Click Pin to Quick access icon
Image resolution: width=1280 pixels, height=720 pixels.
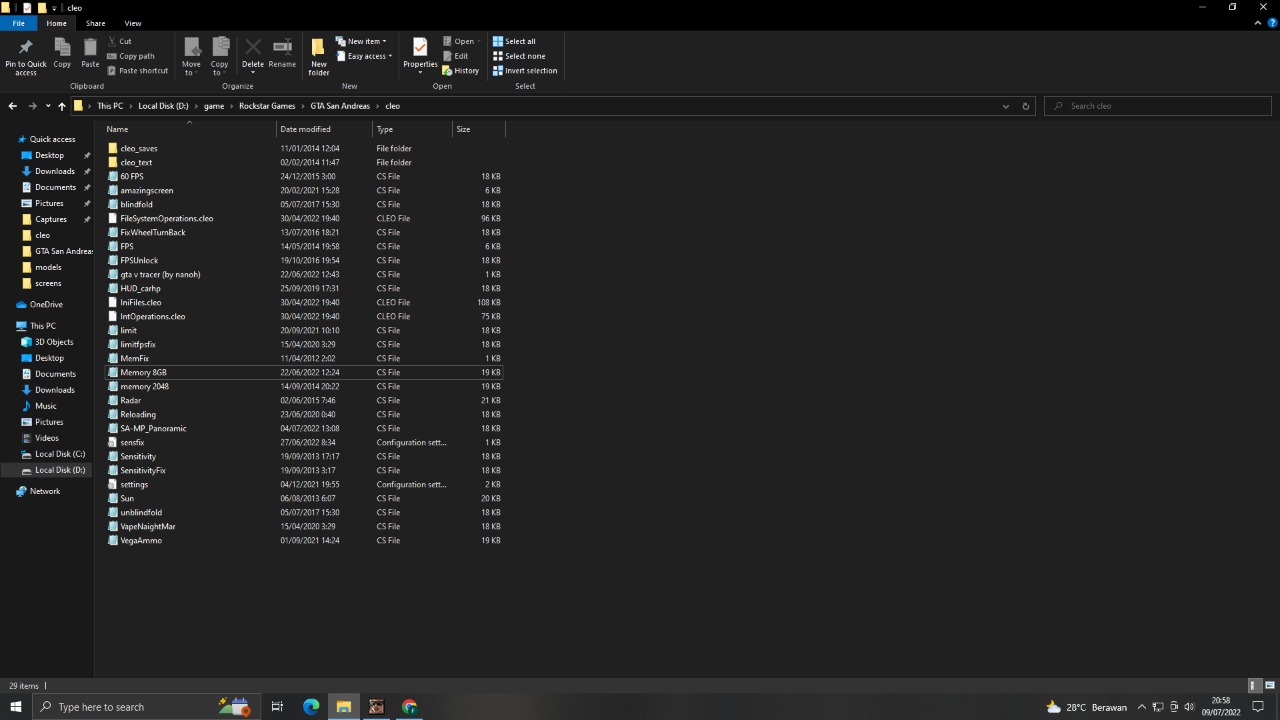pos(26,56)
